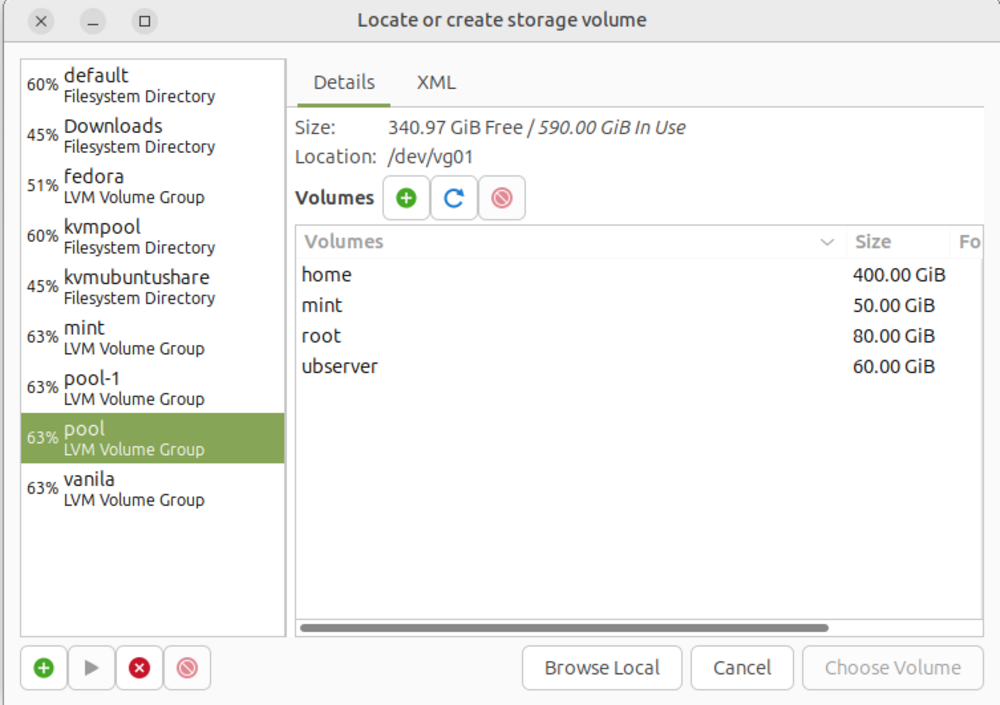Select the ubserver volume row
The image size is (1000, 705).
tap(340, 367)
